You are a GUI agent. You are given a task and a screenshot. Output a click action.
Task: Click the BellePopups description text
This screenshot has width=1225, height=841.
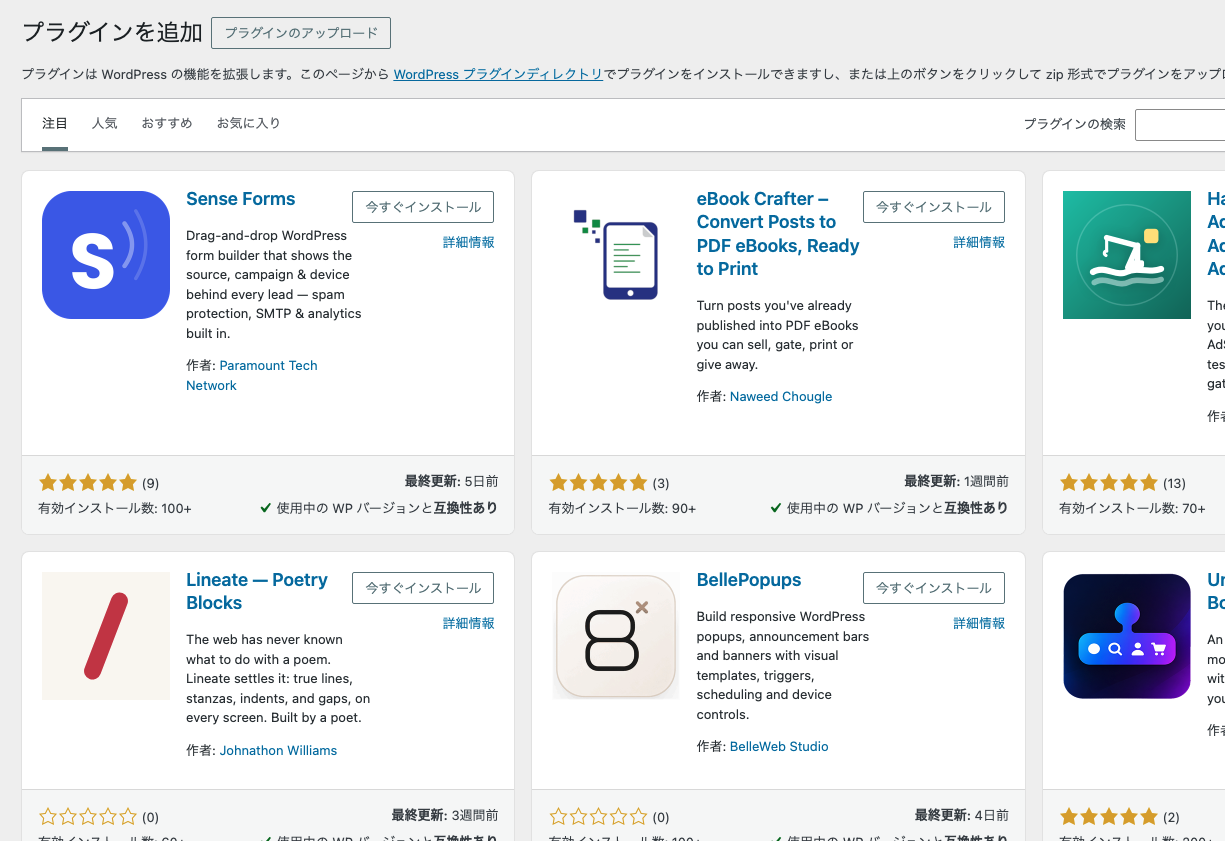pos(783,666)
